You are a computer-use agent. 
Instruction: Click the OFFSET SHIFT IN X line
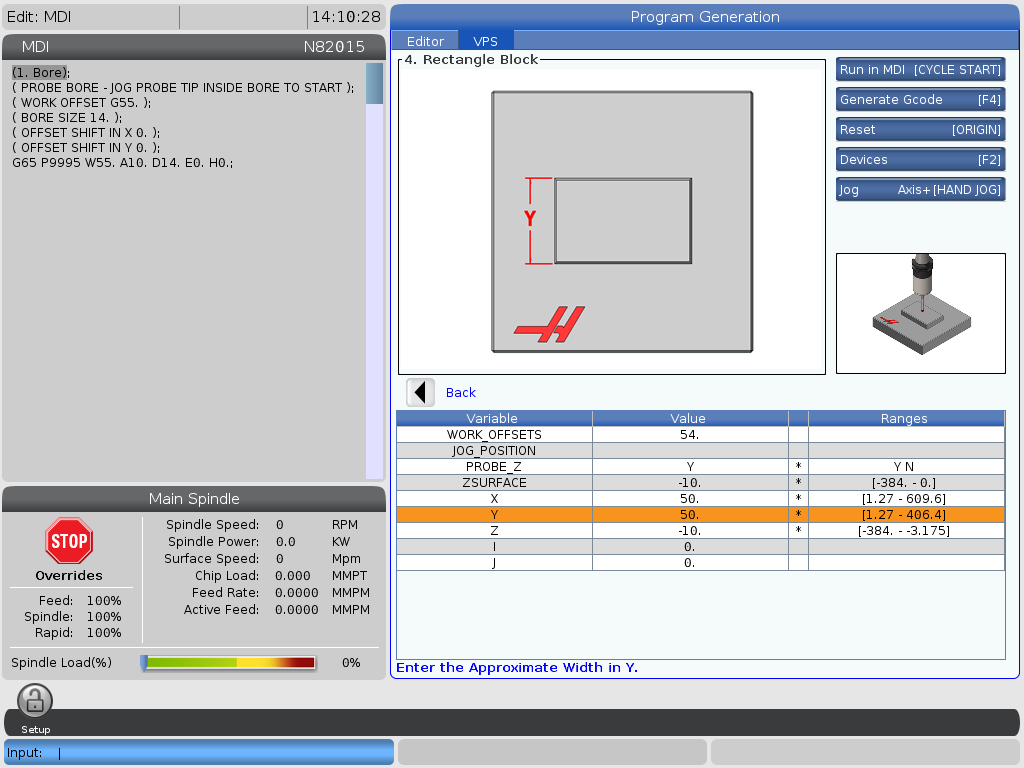(x=86, y=133)
